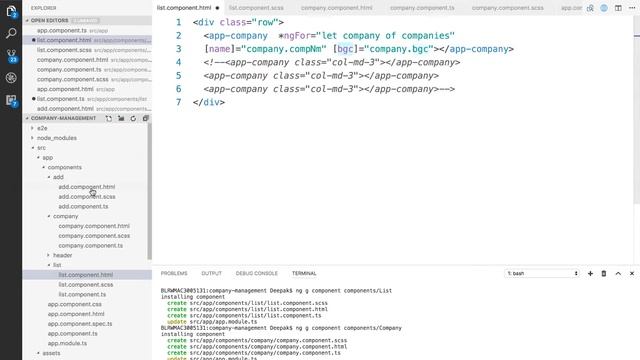Open company.component.html under company folder

point(94,226)
